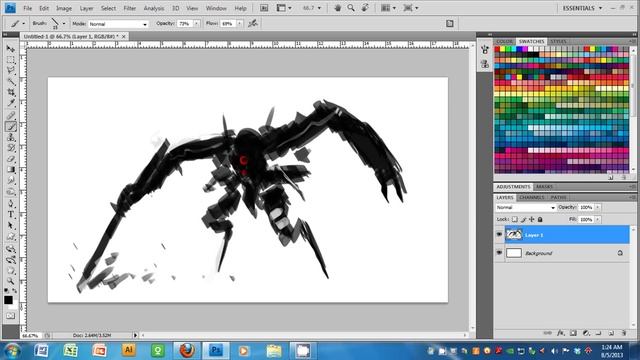640x360 pixels.
Task: Toggle lock transparent pixels
Action: click(515, 220)
